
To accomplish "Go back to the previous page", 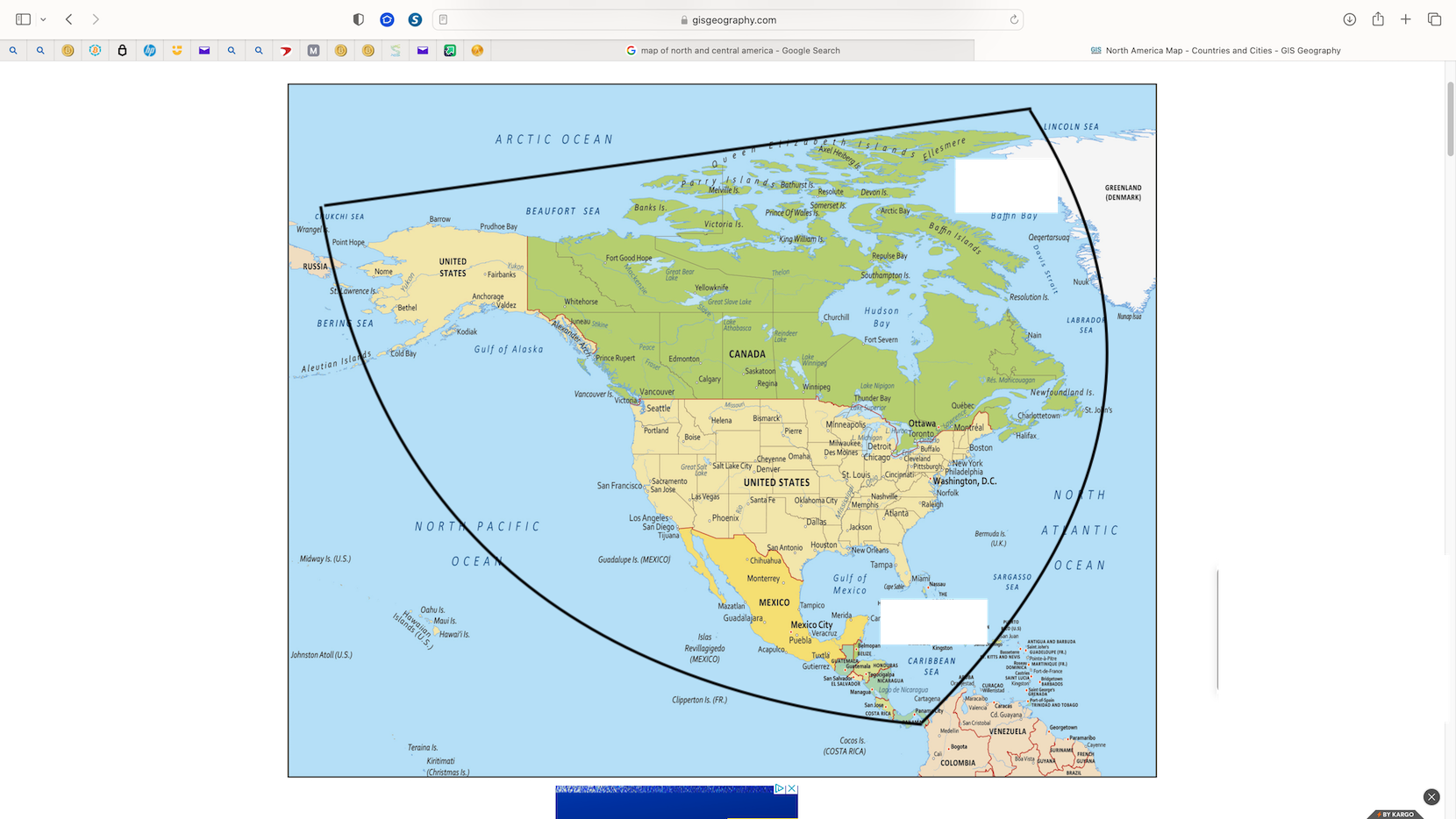I will click(68, 19).
